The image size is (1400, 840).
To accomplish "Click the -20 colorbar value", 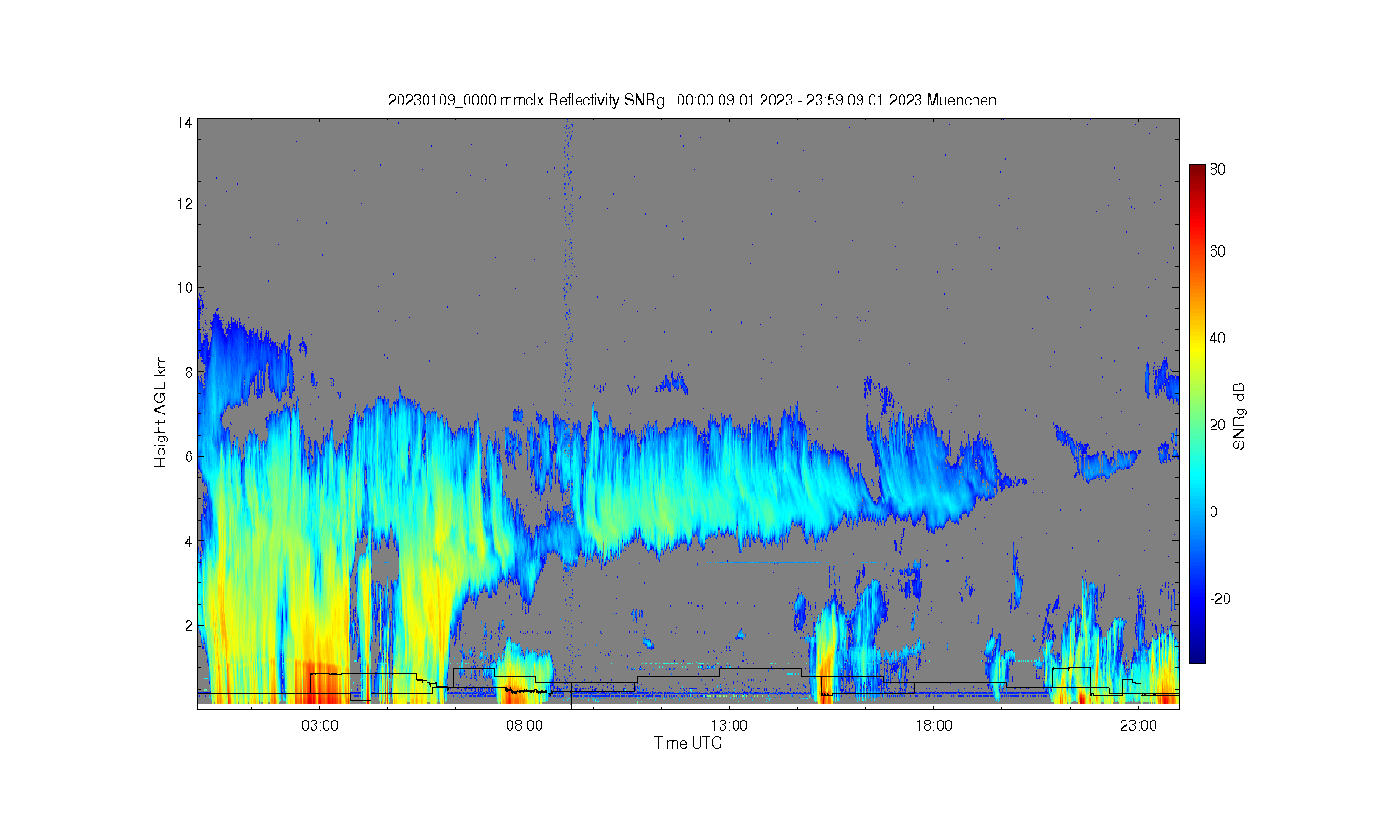I will (1218, 598).
